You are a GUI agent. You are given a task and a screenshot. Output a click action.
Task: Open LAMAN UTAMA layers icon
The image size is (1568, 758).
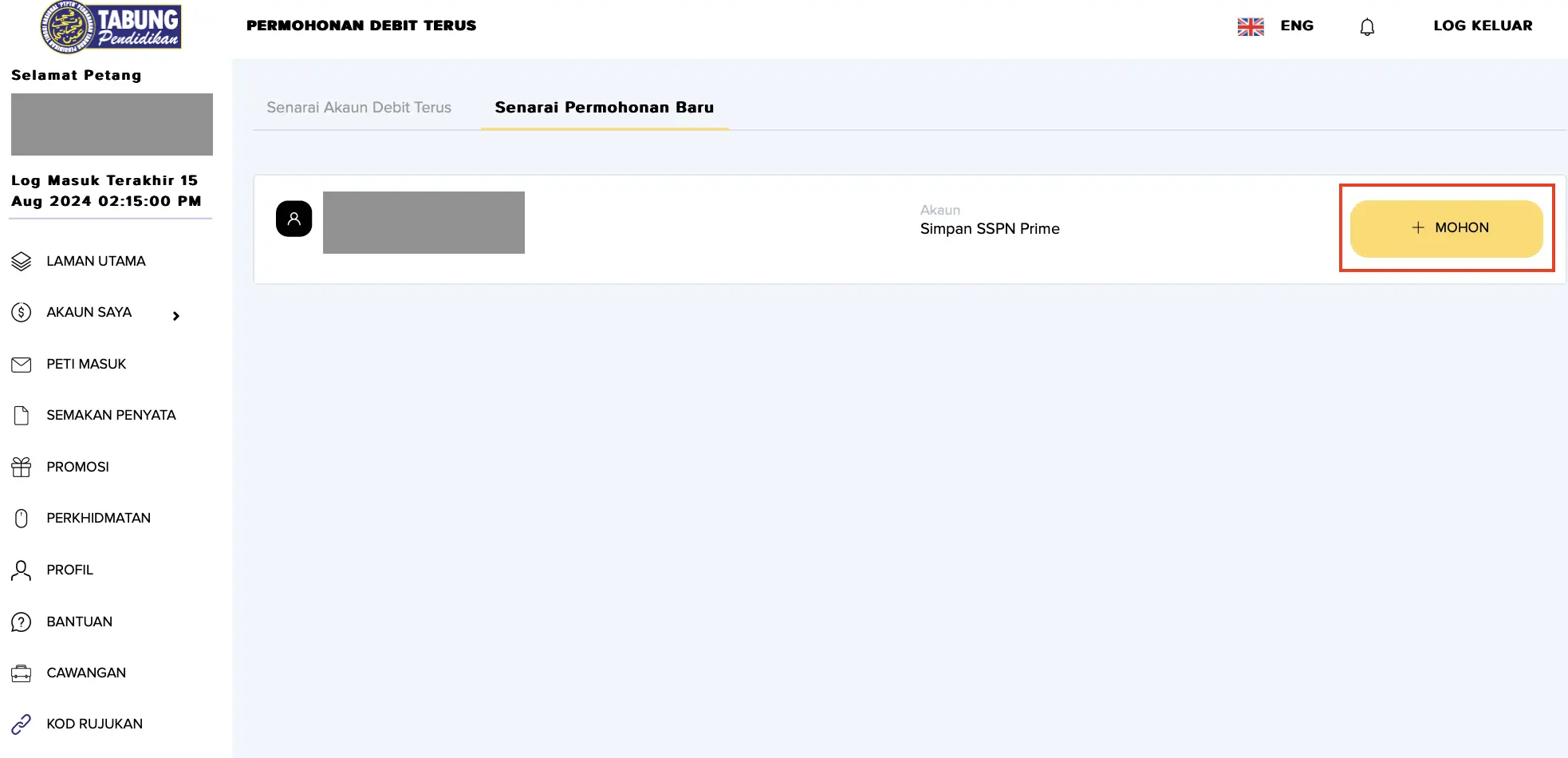[x=22, y=261]
